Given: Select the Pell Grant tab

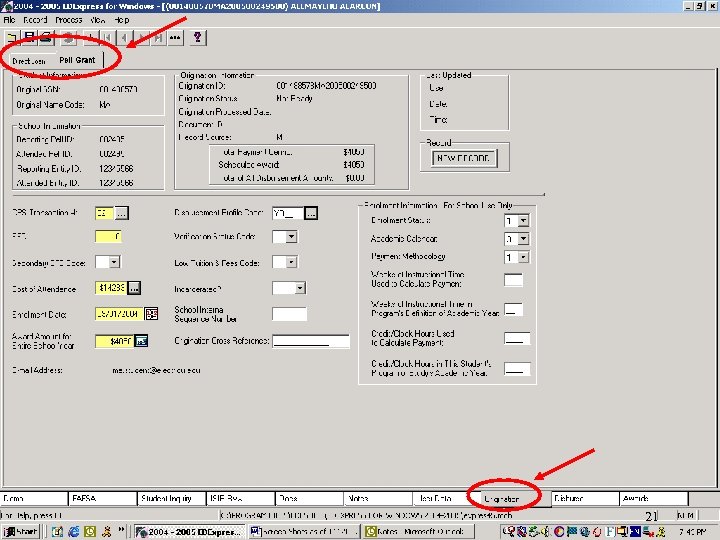Looking at the screenshot, I should [x=77, y=60].
